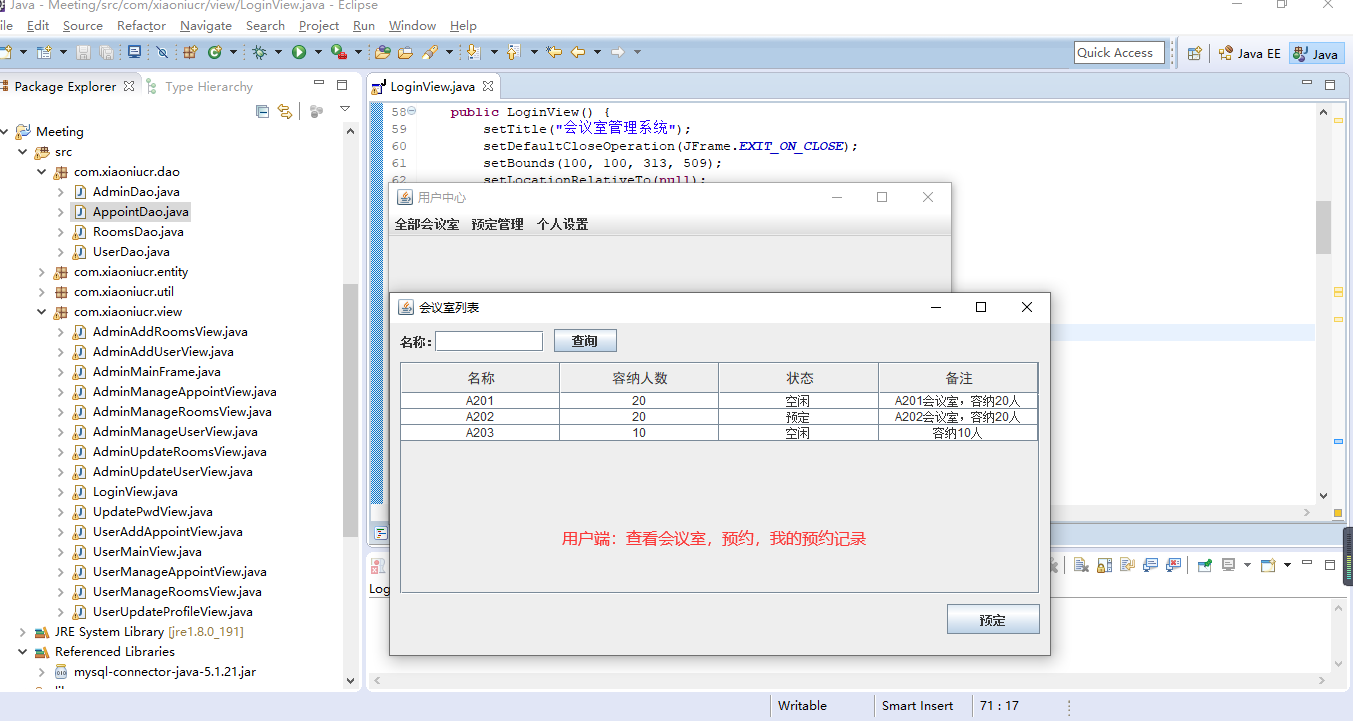Close the LoginView.java editor tab
The image size is (1353, 721).
(488, 87)
